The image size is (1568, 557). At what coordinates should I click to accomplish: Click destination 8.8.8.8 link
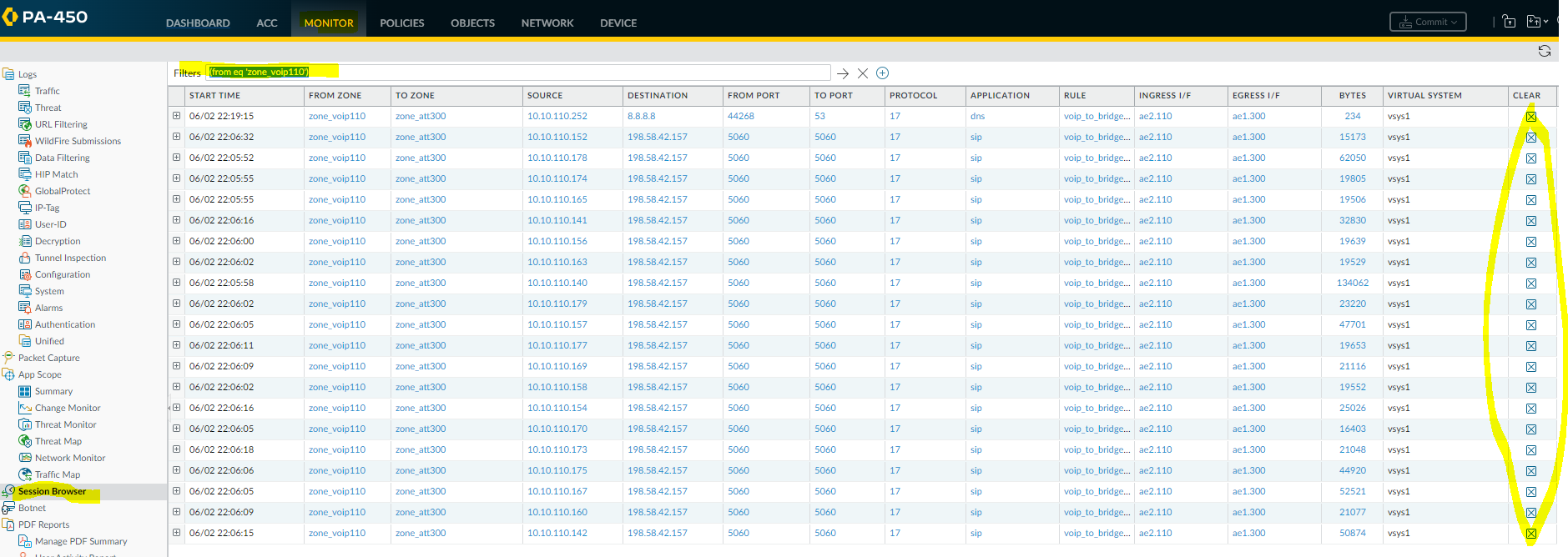pos(642,116)
